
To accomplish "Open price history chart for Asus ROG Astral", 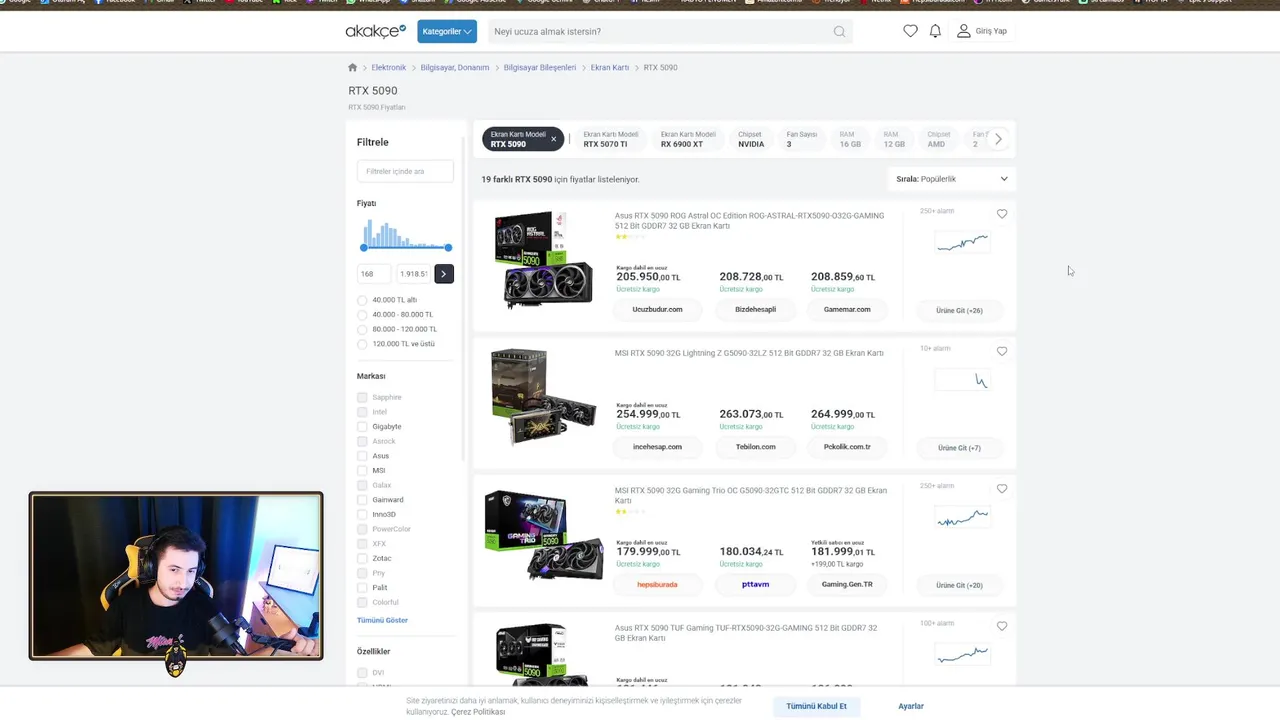I will tap(961, 242).
